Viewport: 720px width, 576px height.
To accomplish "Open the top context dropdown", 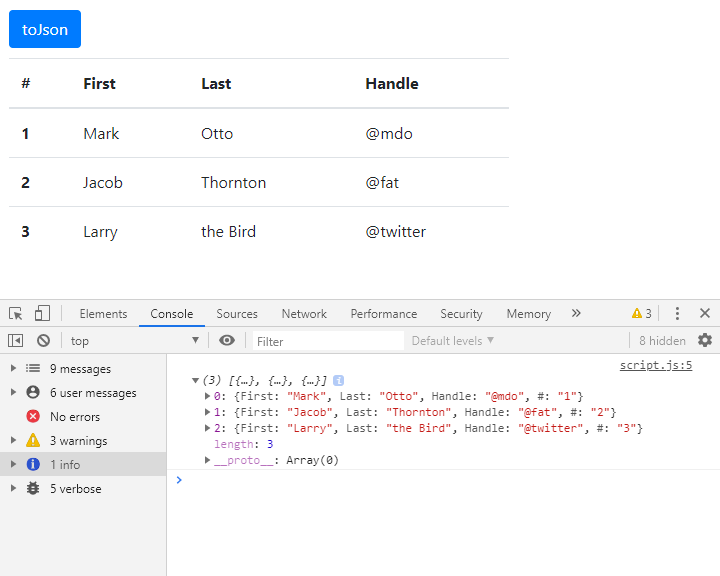I will click(x=135, y=341).
